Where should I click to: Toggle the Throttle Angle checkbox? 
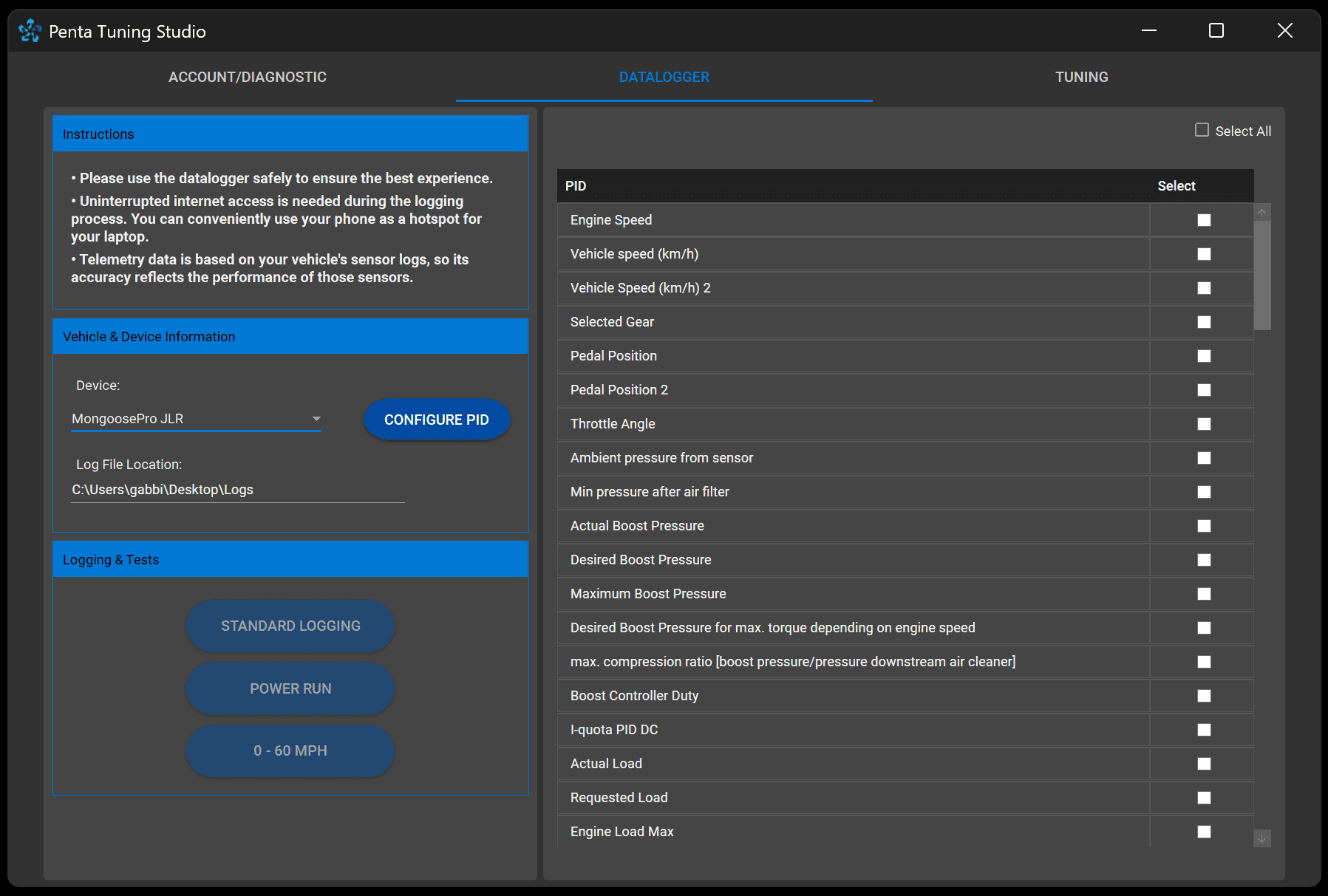pos(1204,424)
